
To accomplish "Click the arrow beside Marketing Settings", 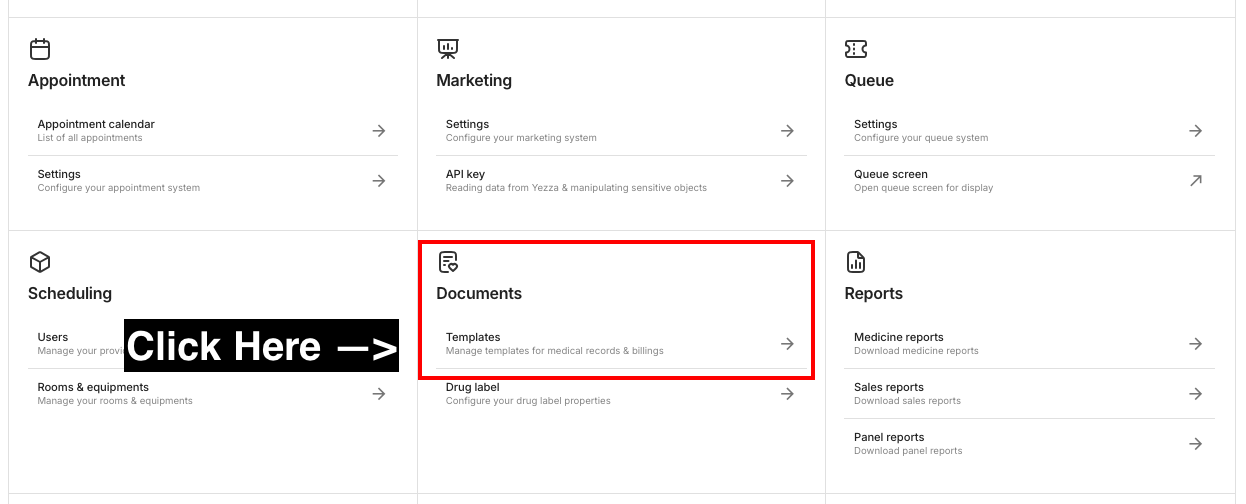I will (787, 131).
